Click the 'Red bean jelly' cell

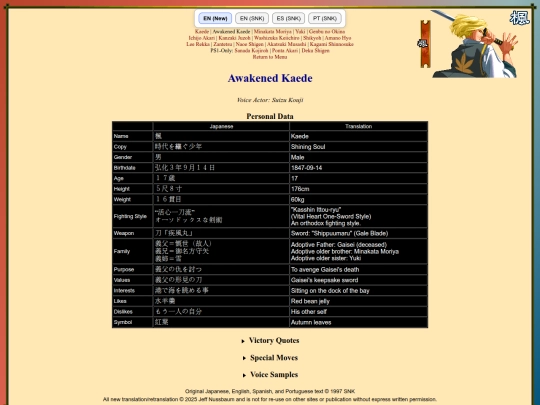coord(359,301)
